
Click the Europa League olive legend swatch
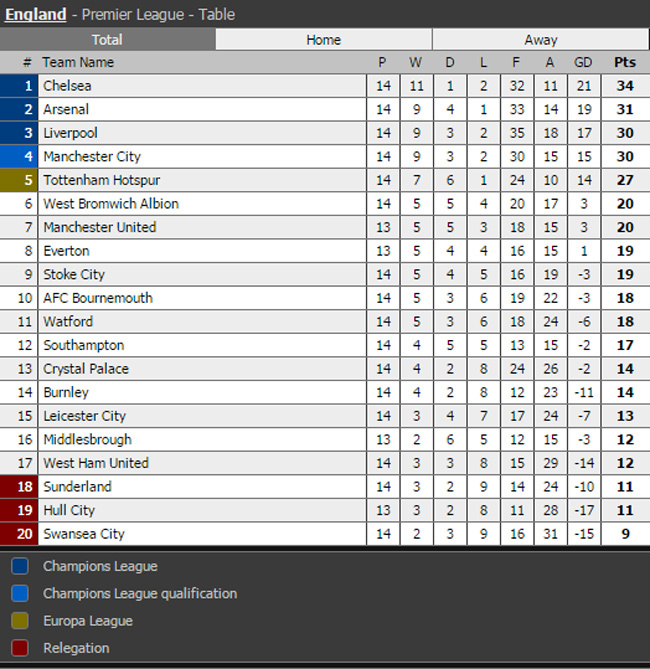(20, 621)
